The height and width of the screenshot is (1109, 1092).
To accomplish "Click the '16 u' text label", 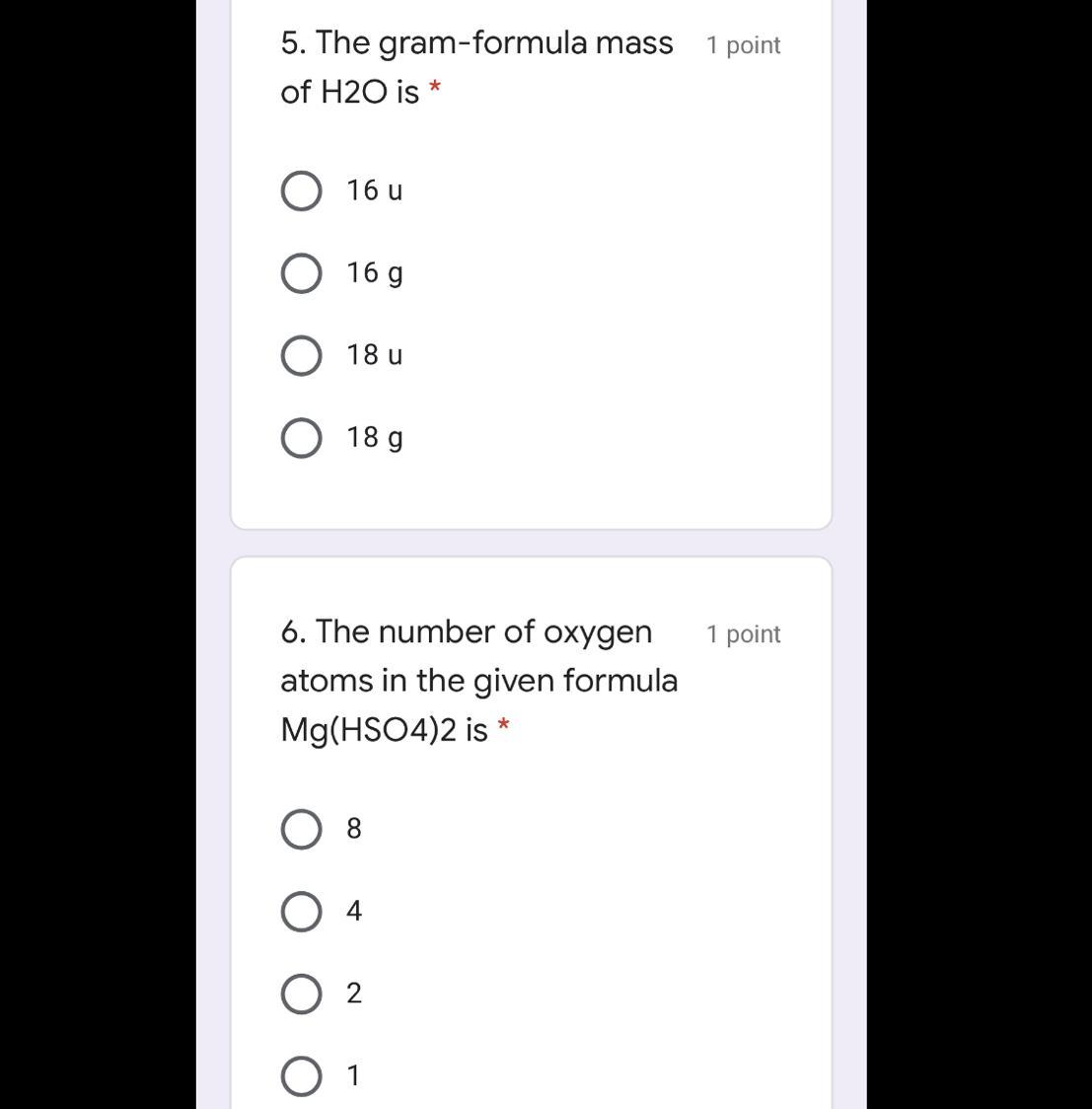I will pos(375,190).
